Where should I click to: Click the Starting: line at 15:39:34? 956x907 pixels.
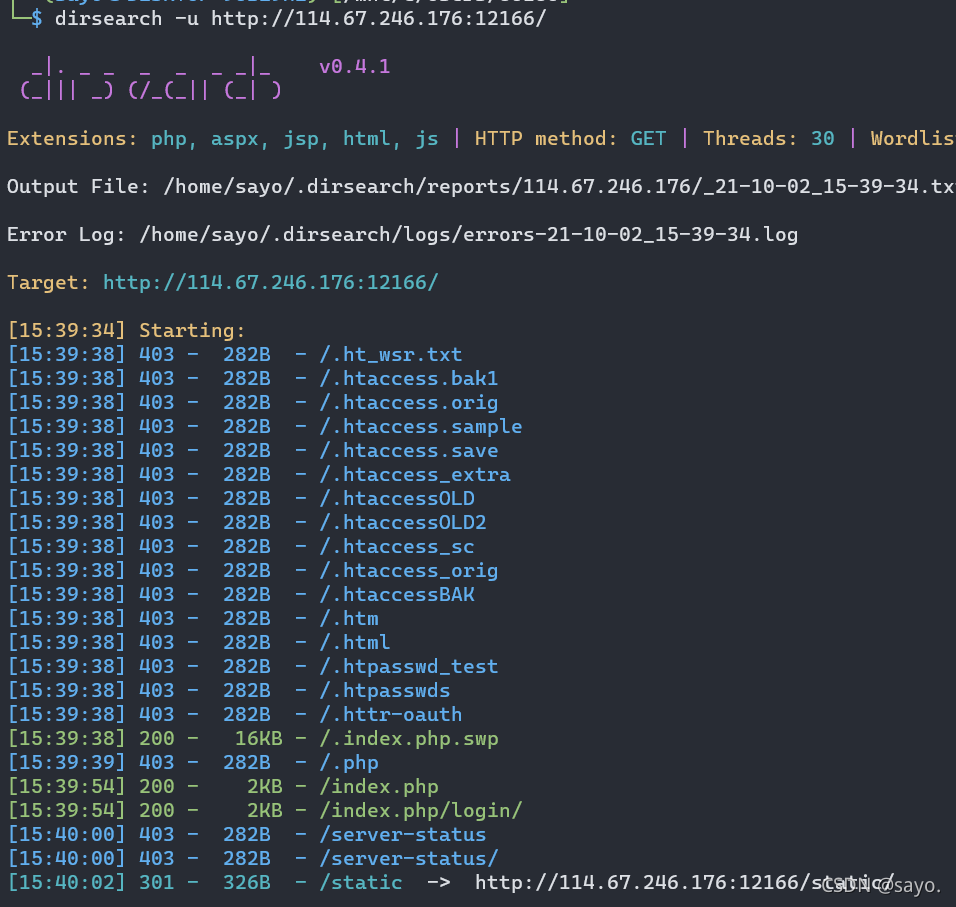click(126, 330)
